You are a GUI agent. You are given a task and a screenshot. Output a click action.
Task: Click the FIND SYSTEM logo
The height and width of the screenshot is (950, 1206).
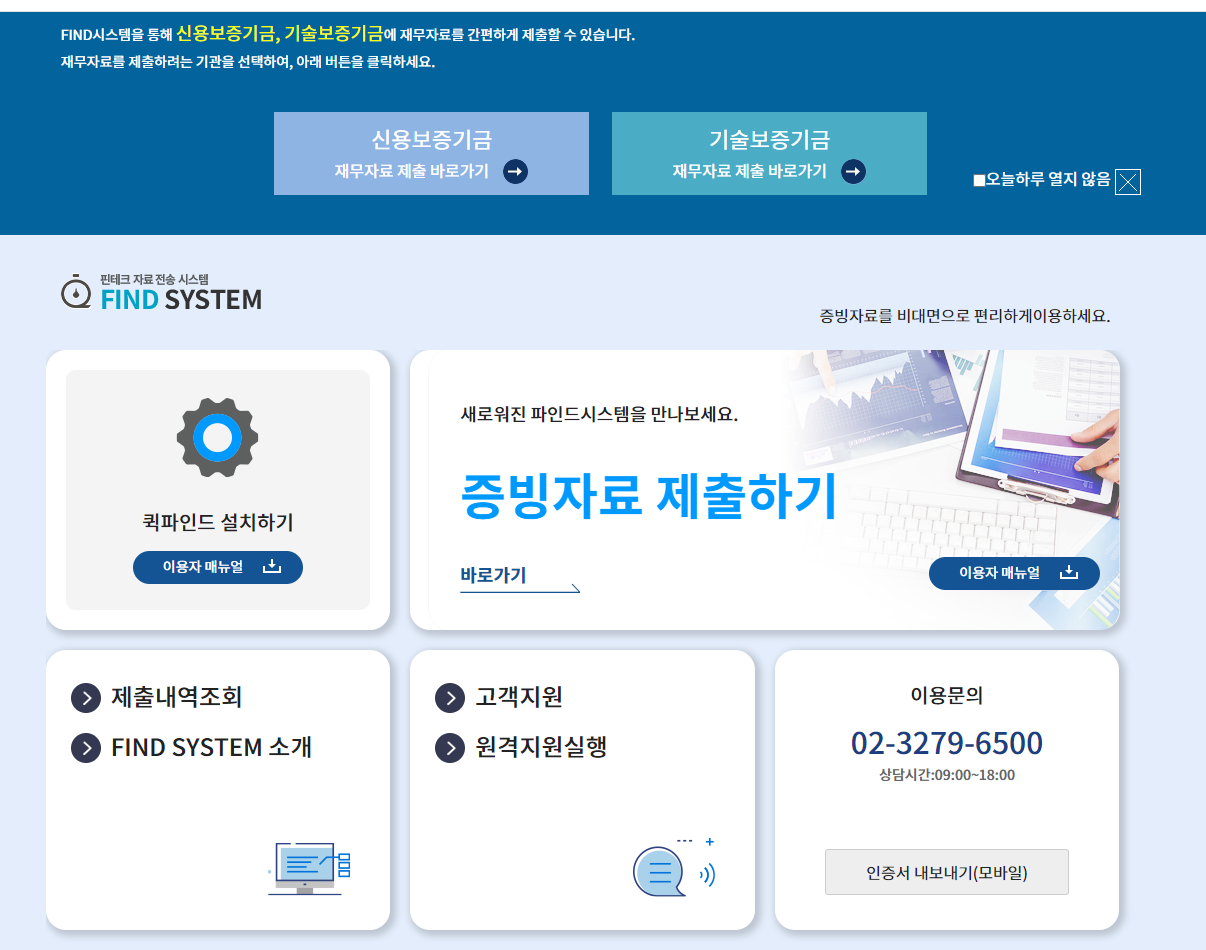(161, 292)
